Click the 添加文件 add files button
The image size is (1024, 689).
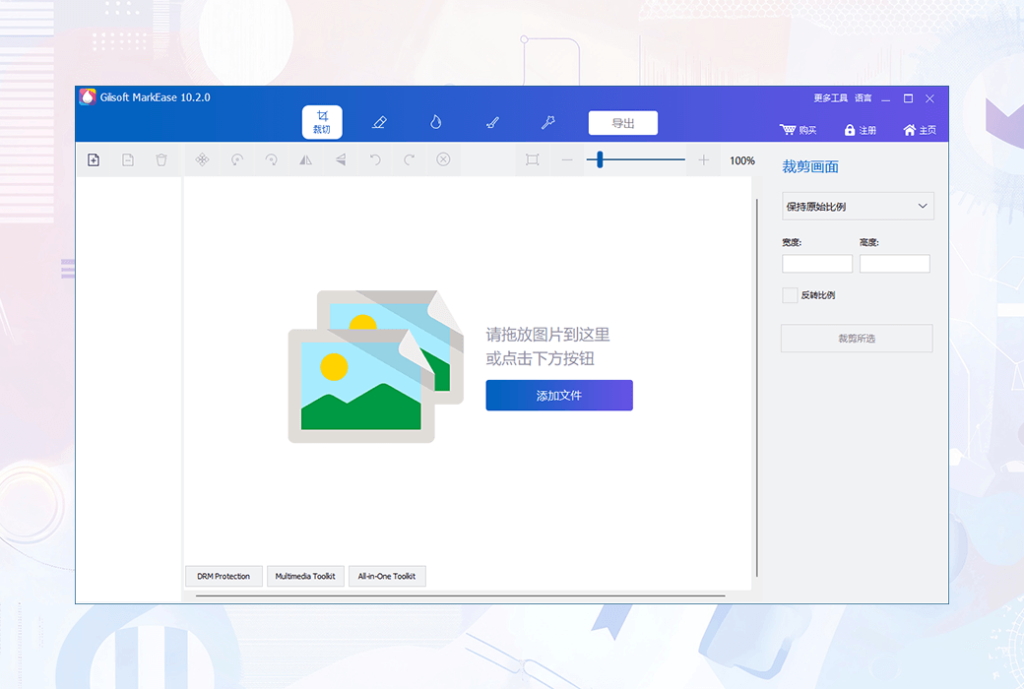coord(559,395)
